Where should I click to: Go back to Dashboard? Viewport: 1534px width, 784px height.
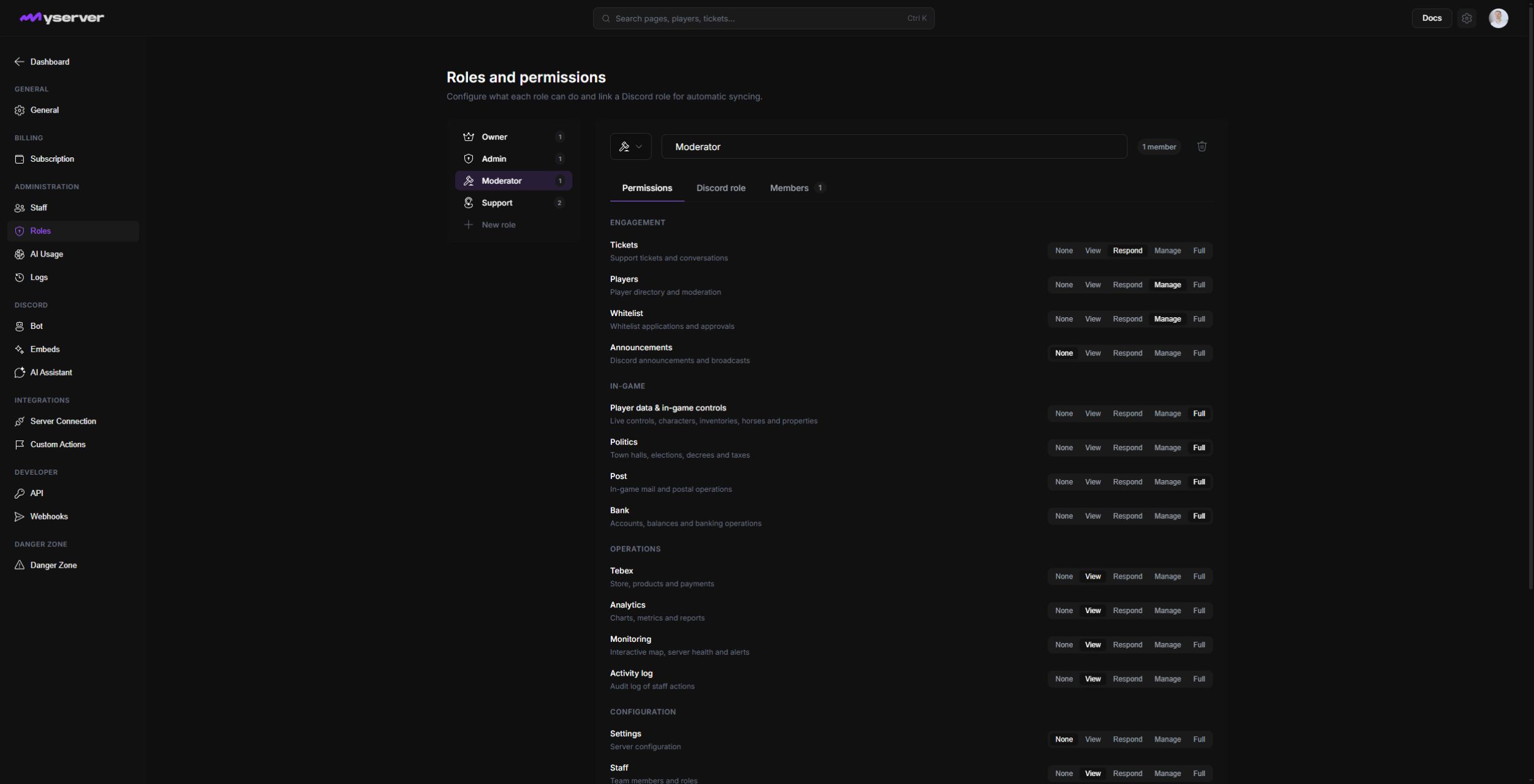point(42,62)
